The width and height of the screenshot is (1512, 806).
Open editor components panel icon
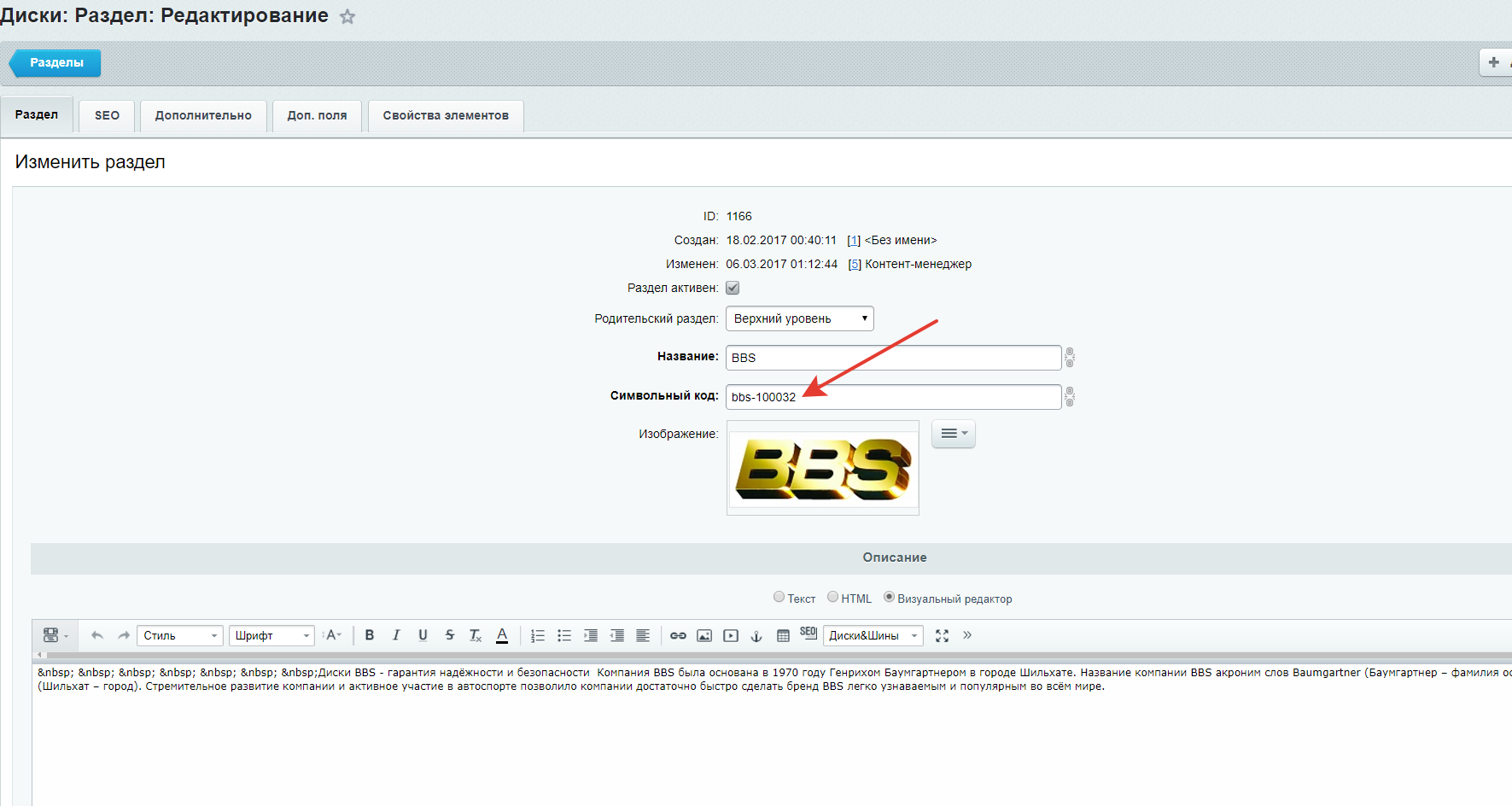point(55,635)
